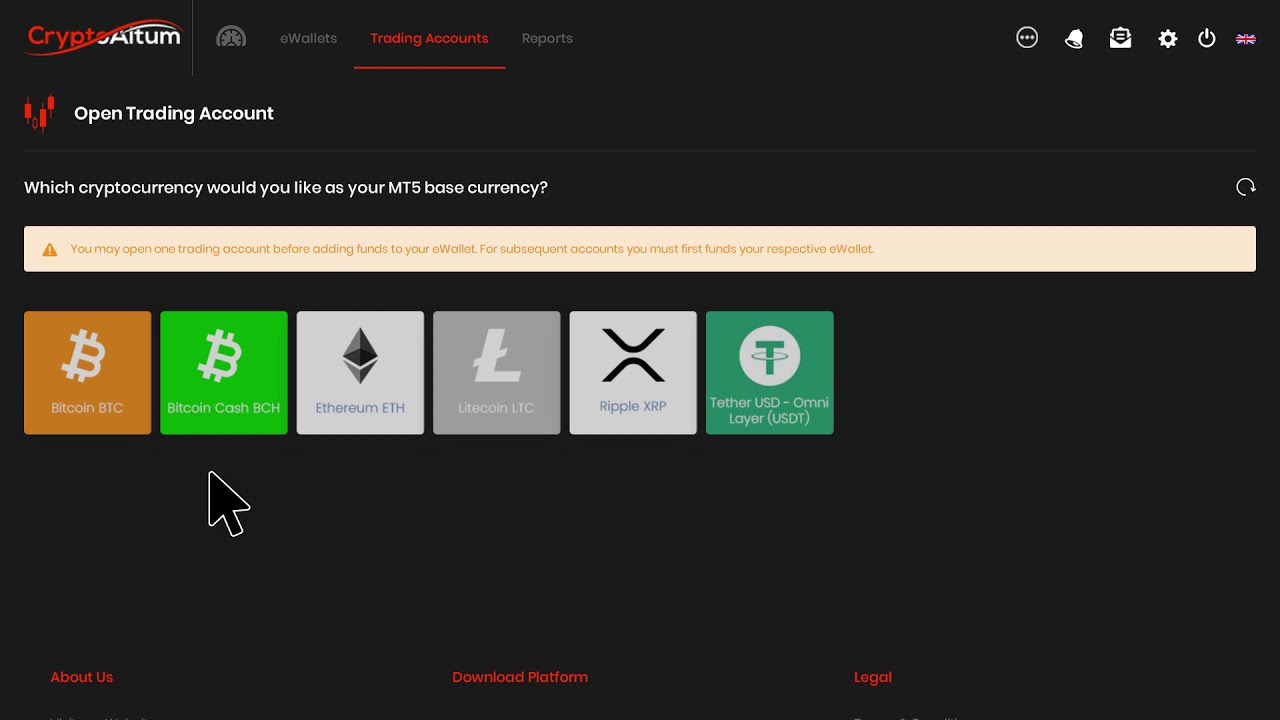Click the warning triangle in the notice banner
The image size is (1280, 720).
50,250
